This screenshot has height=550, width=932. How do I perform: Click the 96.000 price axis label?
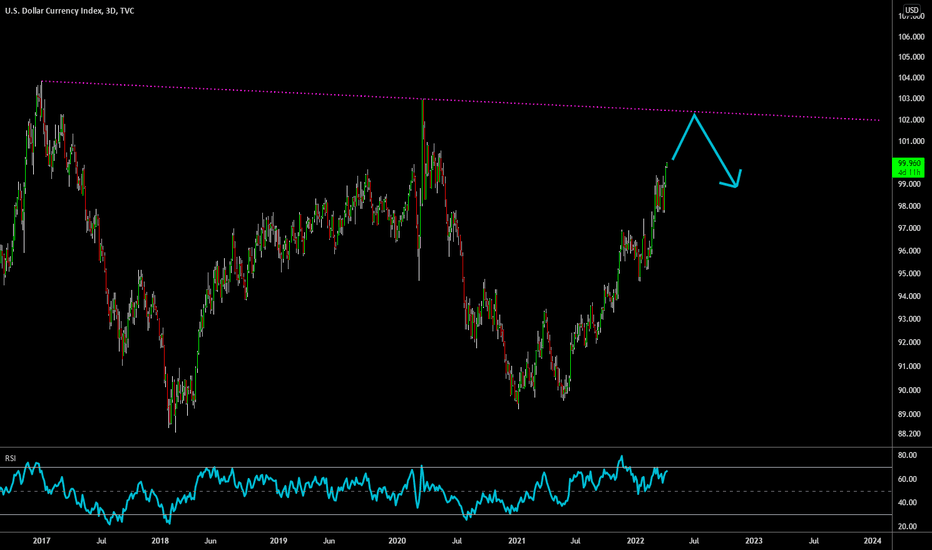(x=911, y=250)
